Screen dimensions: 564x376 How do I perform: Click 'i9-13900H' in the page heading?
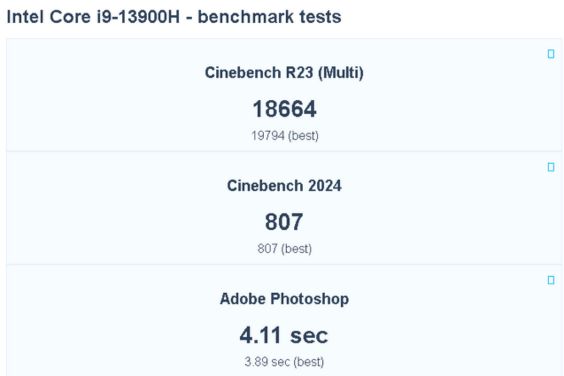coord(138,17)
